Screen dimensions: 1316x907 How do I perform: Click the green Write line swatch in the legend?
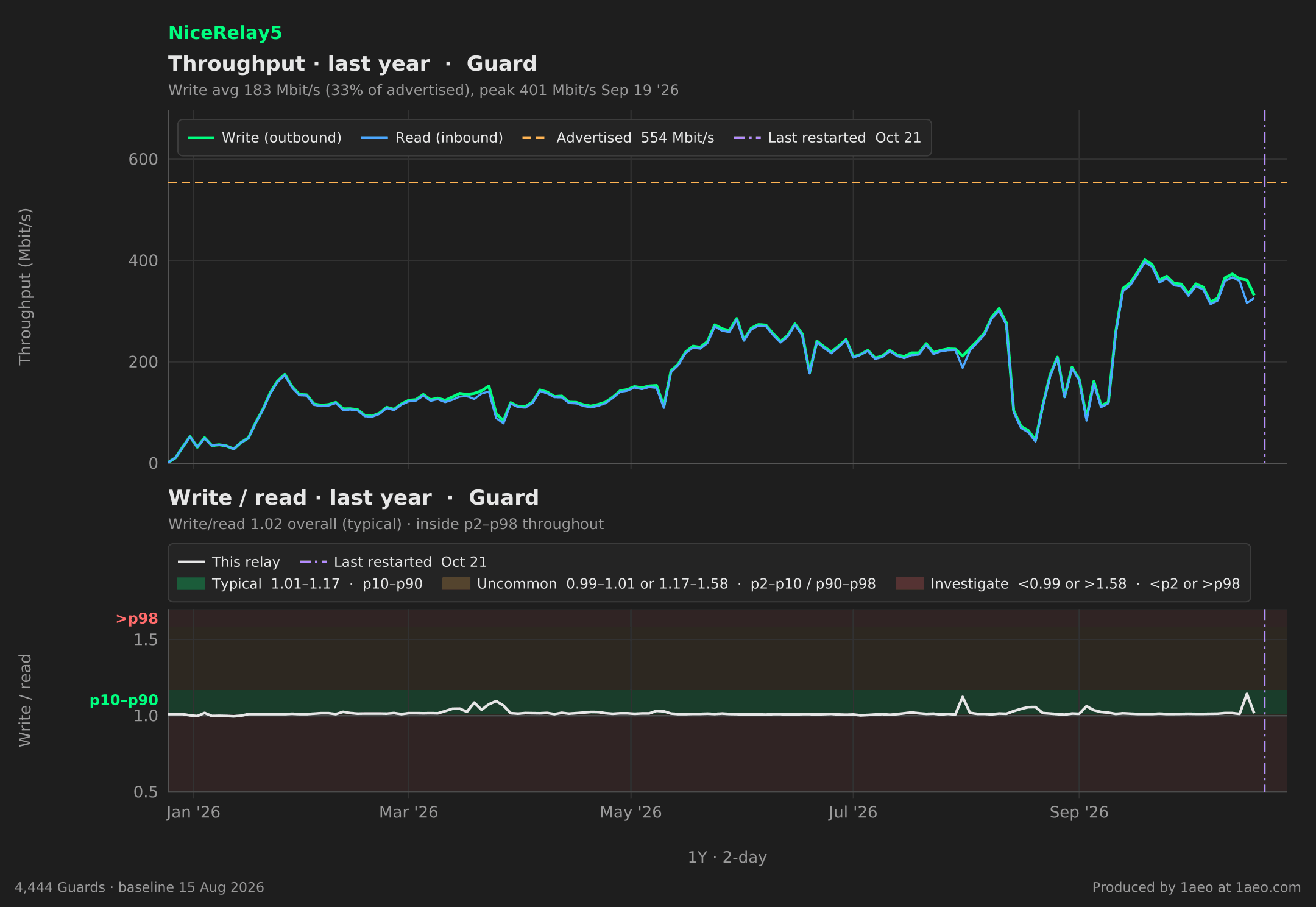(201, 138)
